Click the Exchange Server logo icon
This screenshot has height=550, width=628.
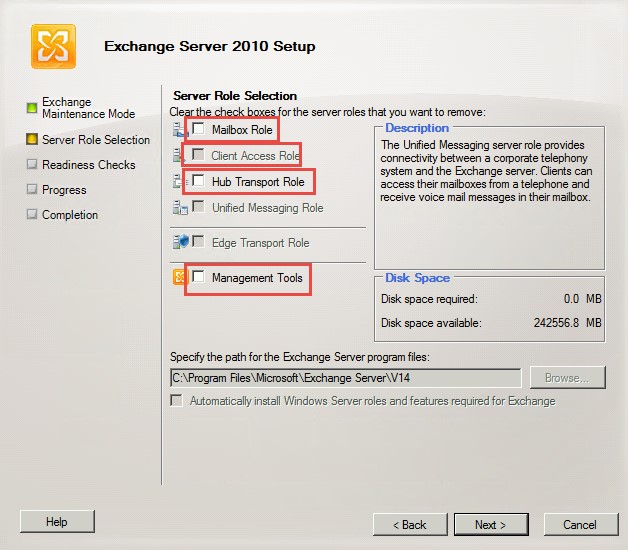pyautogui.click(x=53, y=46)
